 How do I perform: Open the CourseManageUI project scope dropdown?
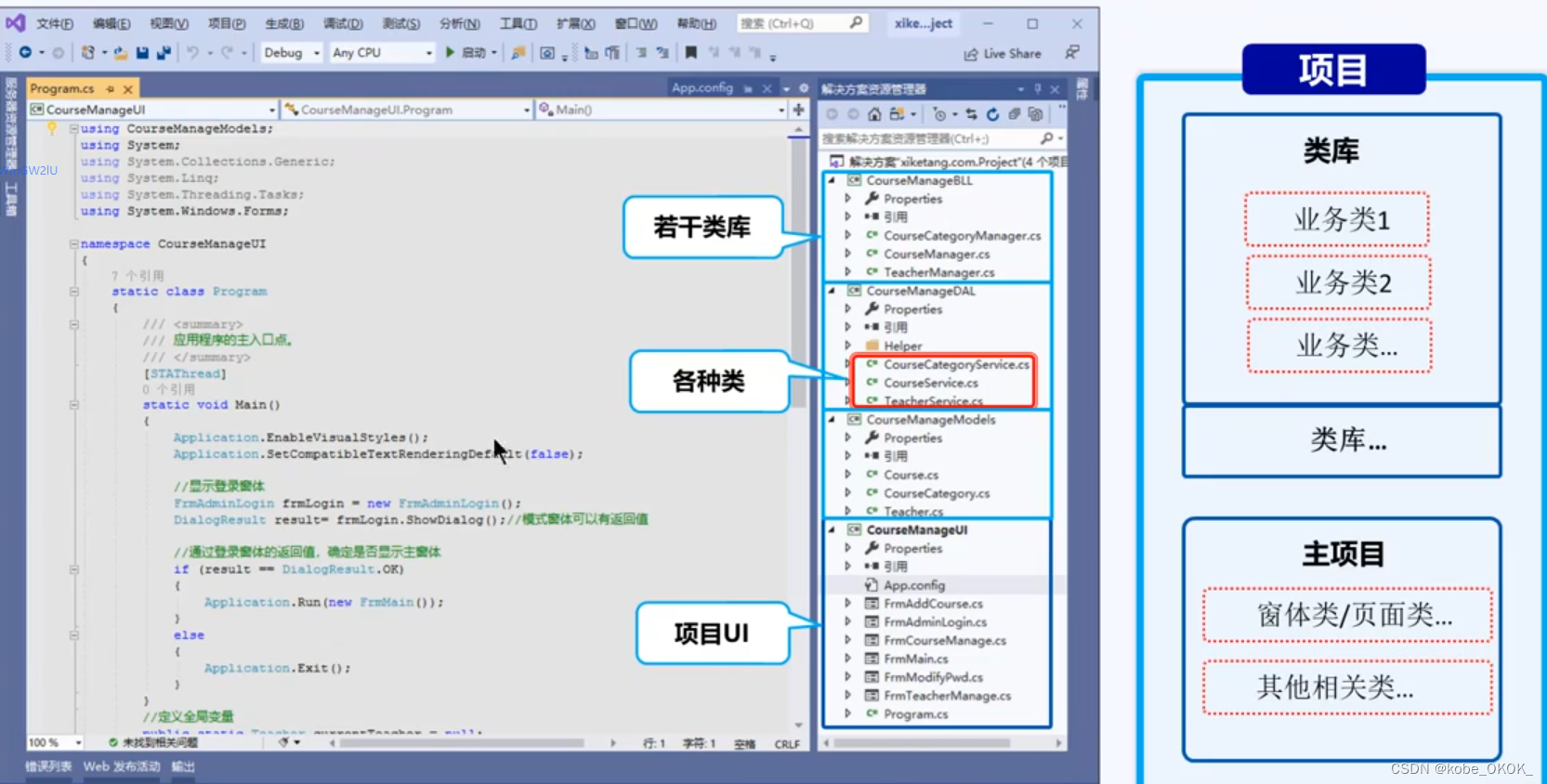point(152,110)
